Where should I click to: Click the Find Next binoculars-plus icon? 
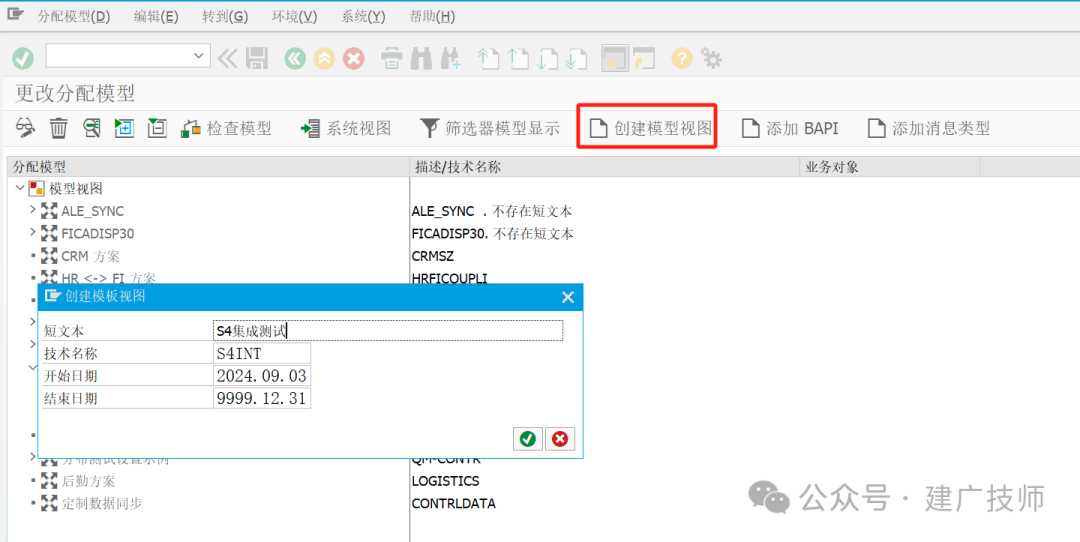point(450,59)
